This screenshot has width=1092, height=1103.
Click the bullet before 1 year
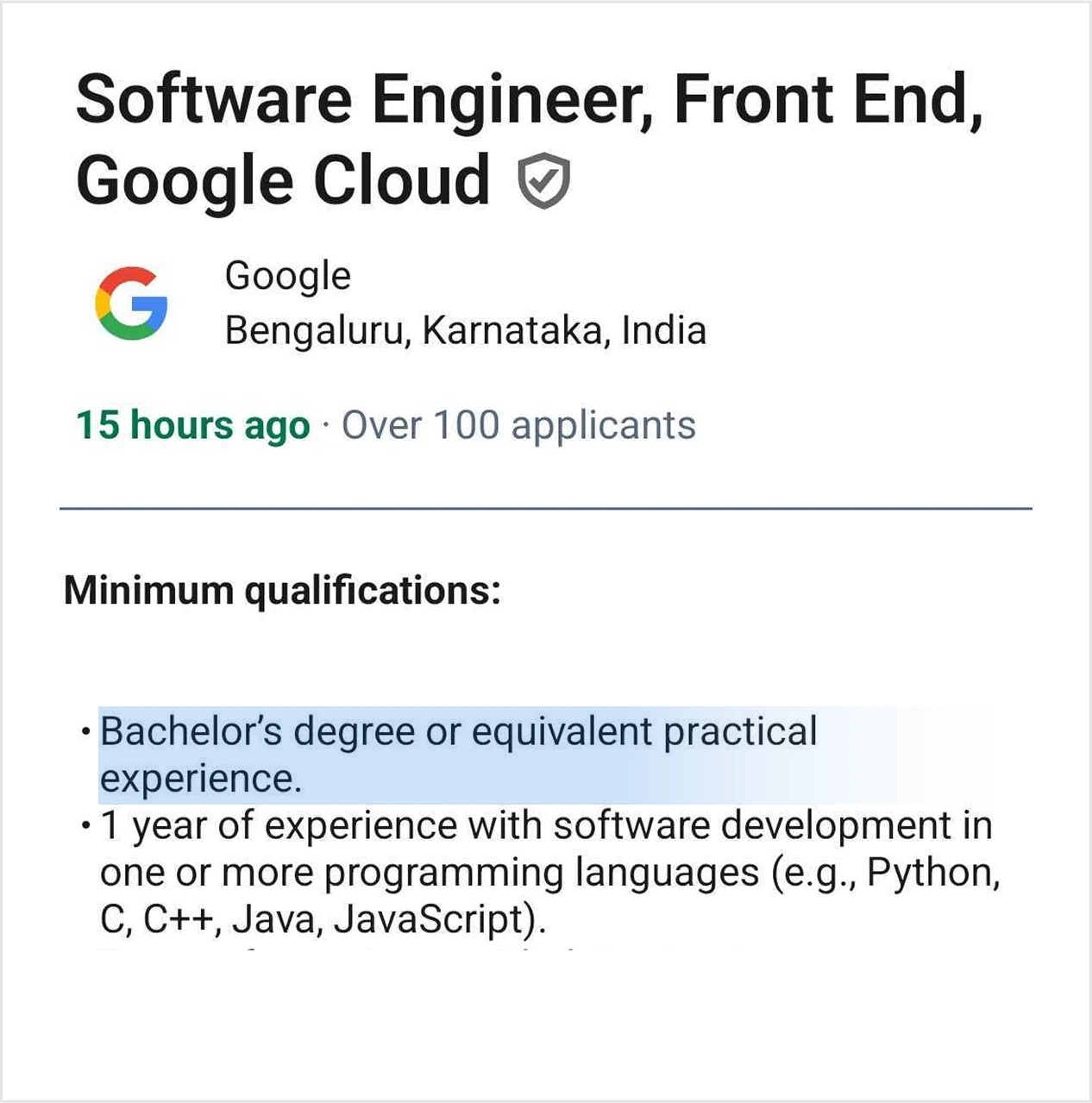tap(84, 827)
